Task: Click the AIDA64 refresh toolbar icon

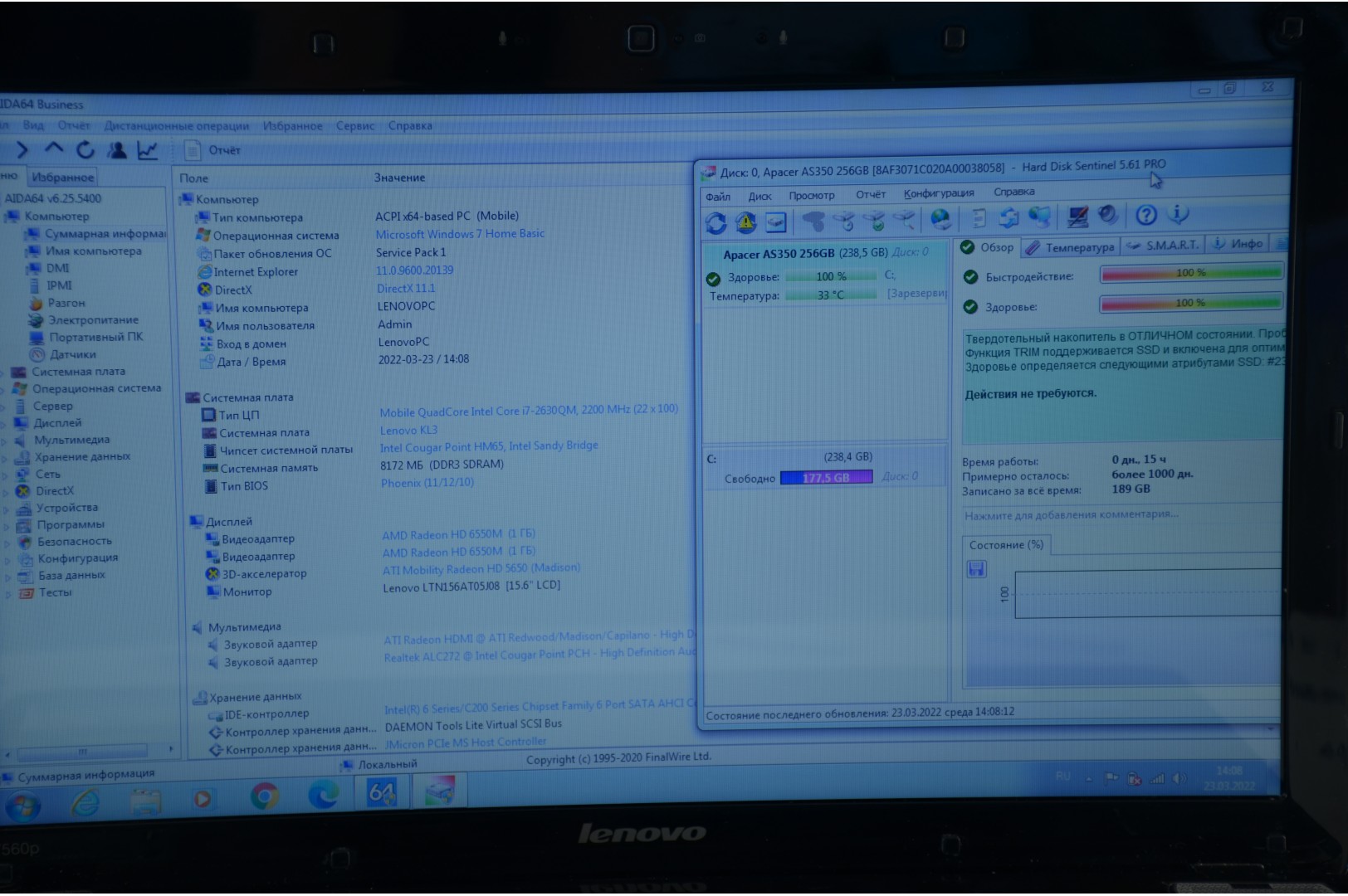Action: click(85, 150)
